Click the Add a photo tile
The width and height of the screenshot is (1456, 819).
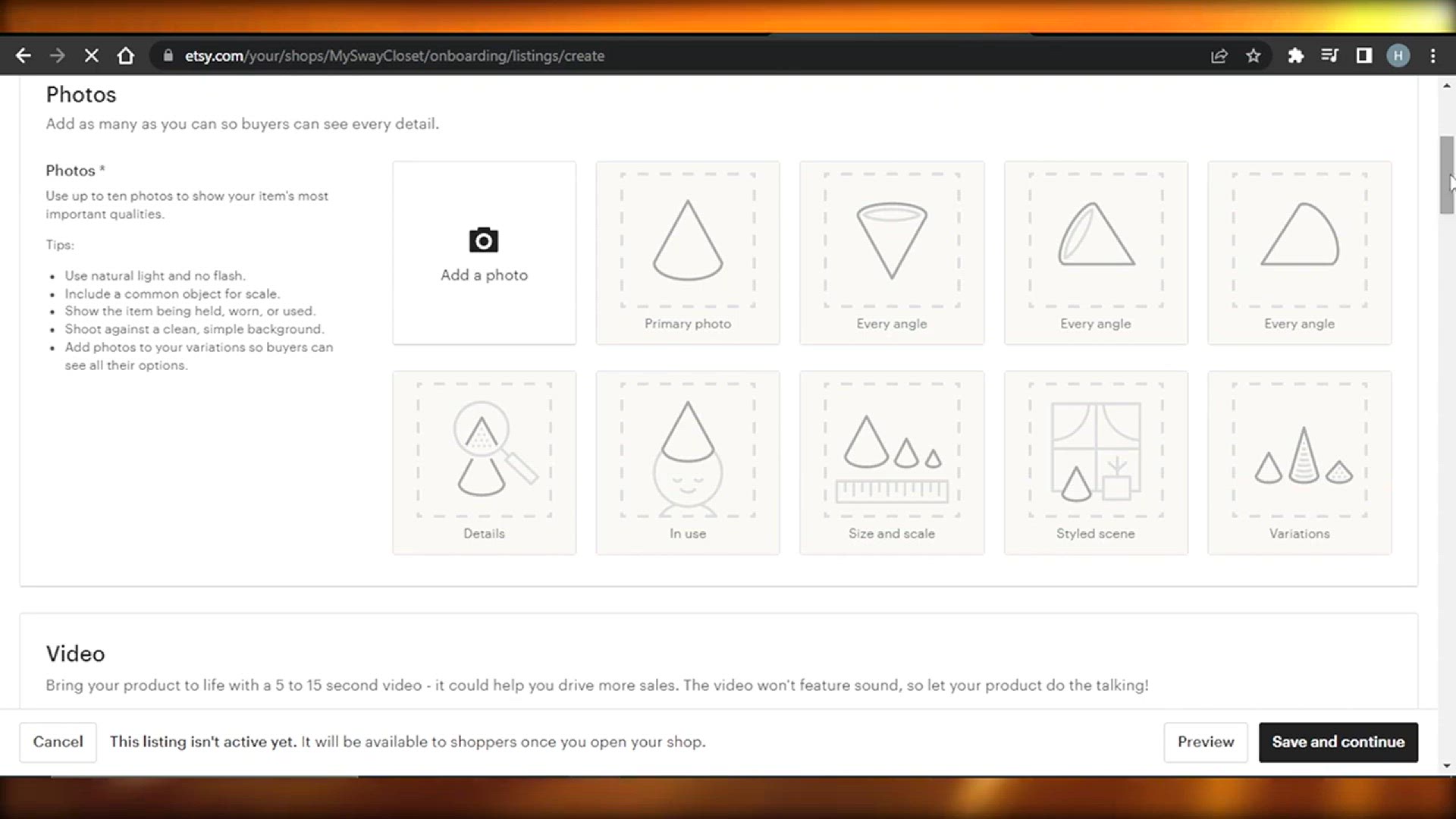(x=484, y=253)
